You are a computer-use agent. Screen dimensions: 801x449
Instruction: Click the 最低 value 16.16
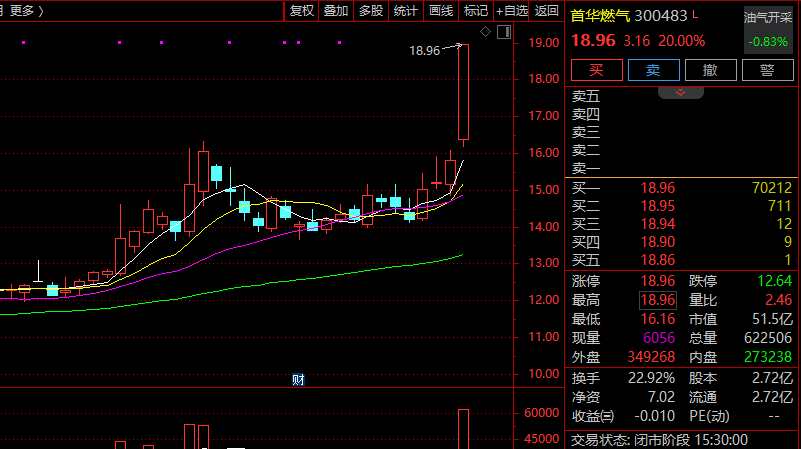[x=658, y=319]
